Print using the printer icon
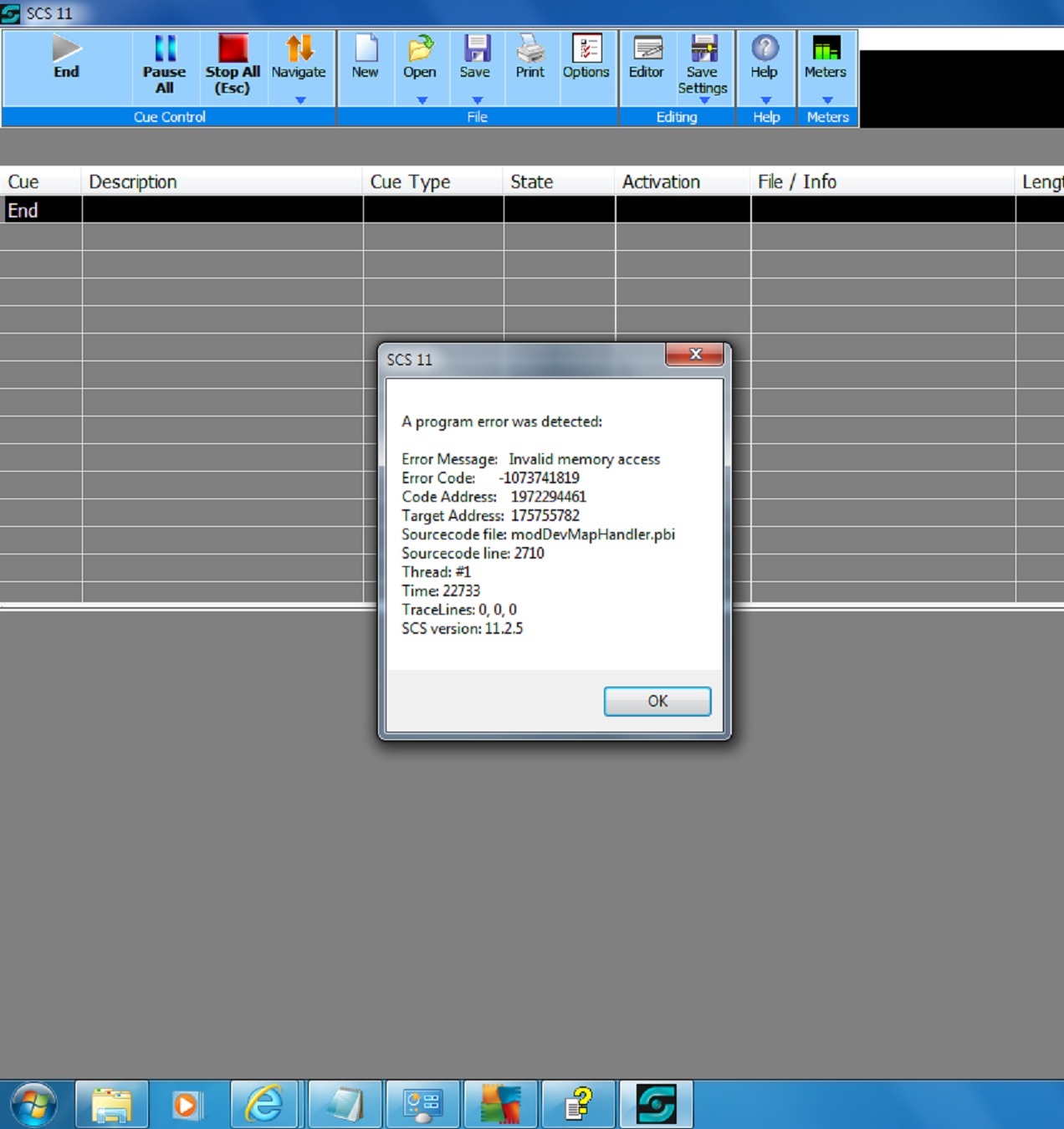 [529, 50]
